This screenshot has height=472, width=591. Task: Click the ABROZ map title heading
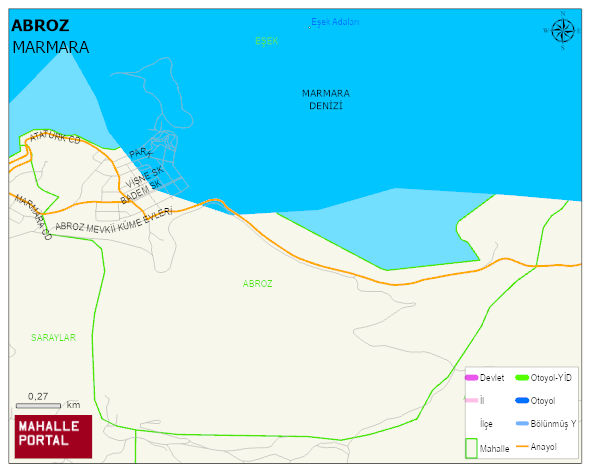(x=40, y=26)
